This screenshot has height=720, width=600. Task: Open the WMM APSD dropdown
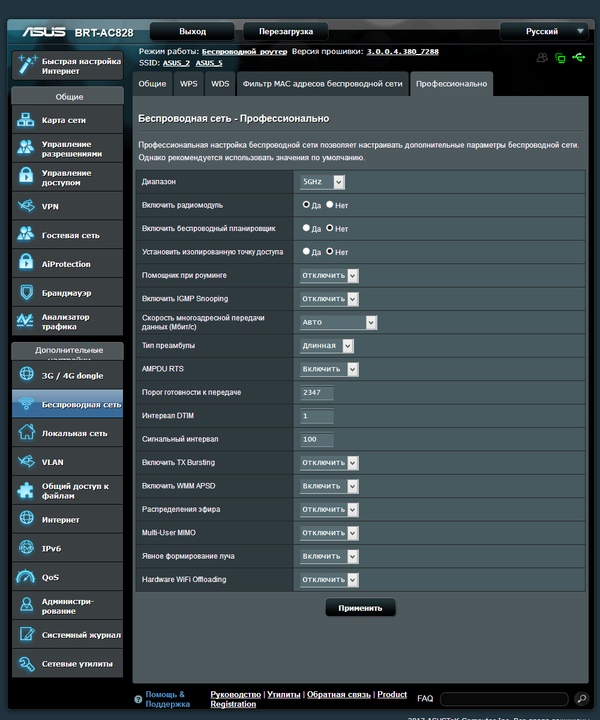click(x=329, y=486)
